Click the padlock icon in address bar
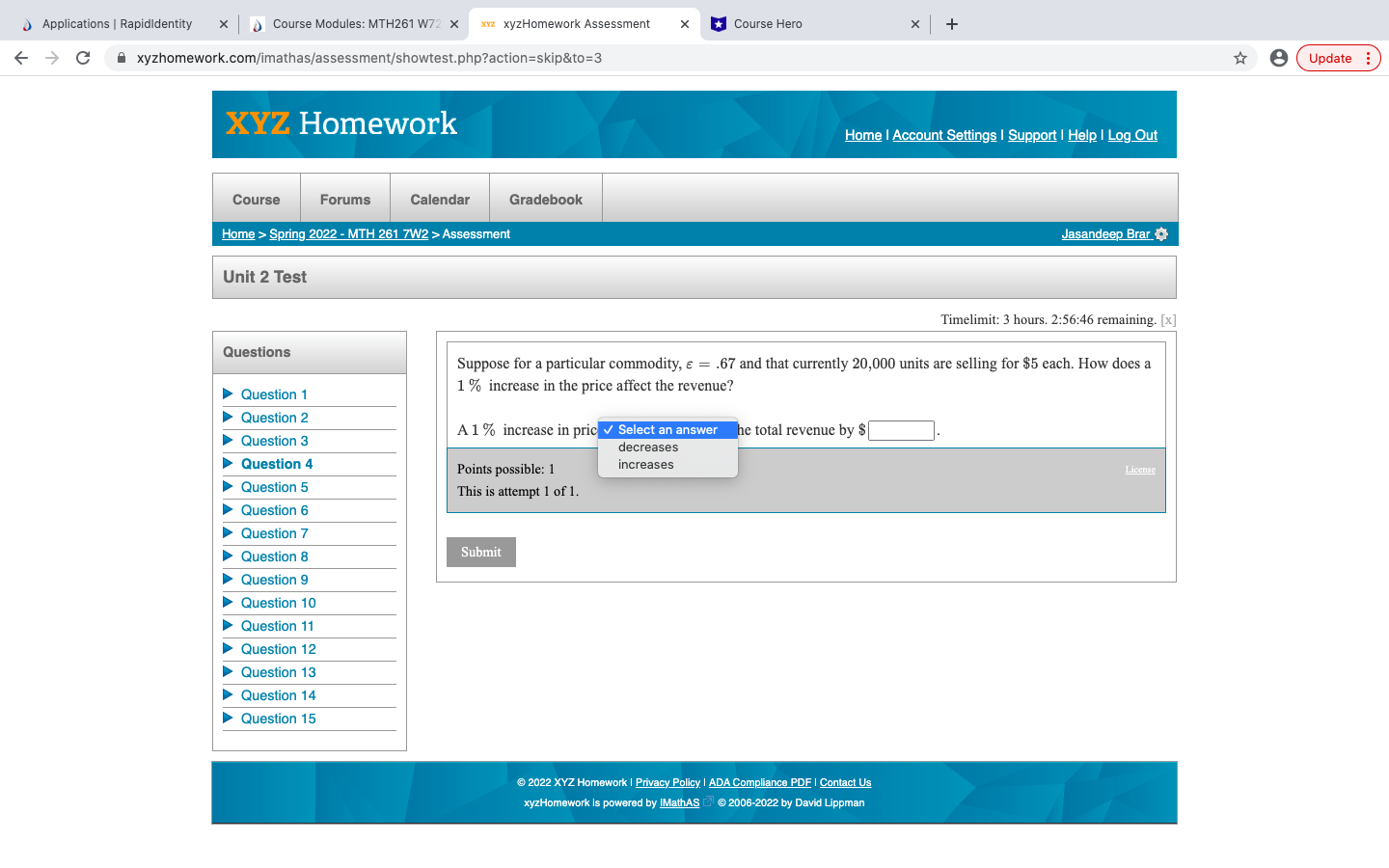This screenshot has width=1389, height=868. point(121,58)
